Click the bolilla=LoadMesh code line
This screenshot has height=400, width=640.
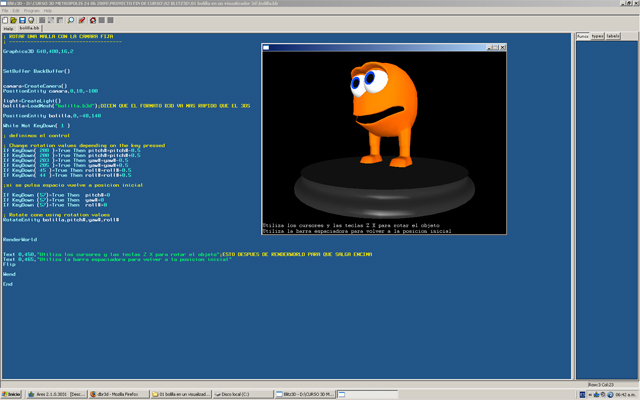pyautogui.click(x=127, y=106)
